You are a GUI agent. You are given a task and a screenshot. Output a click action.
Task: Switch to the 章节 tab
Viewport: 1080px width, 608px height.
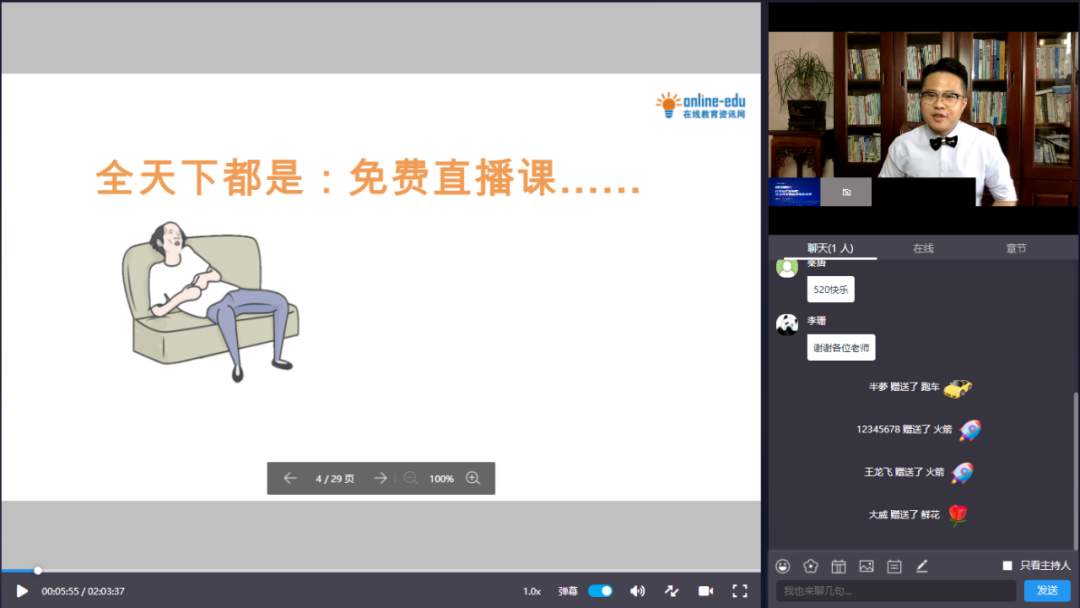[1016, 248]
